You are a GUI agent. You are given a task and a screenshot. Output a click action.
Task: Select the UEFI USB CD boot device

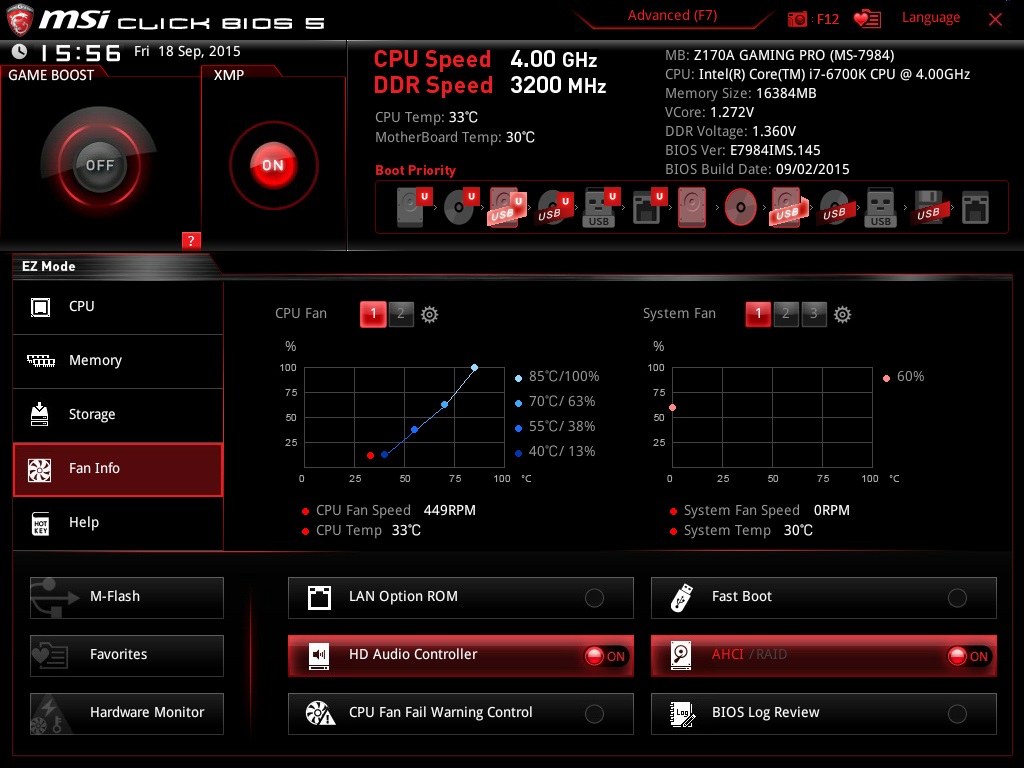click(554, 207)
